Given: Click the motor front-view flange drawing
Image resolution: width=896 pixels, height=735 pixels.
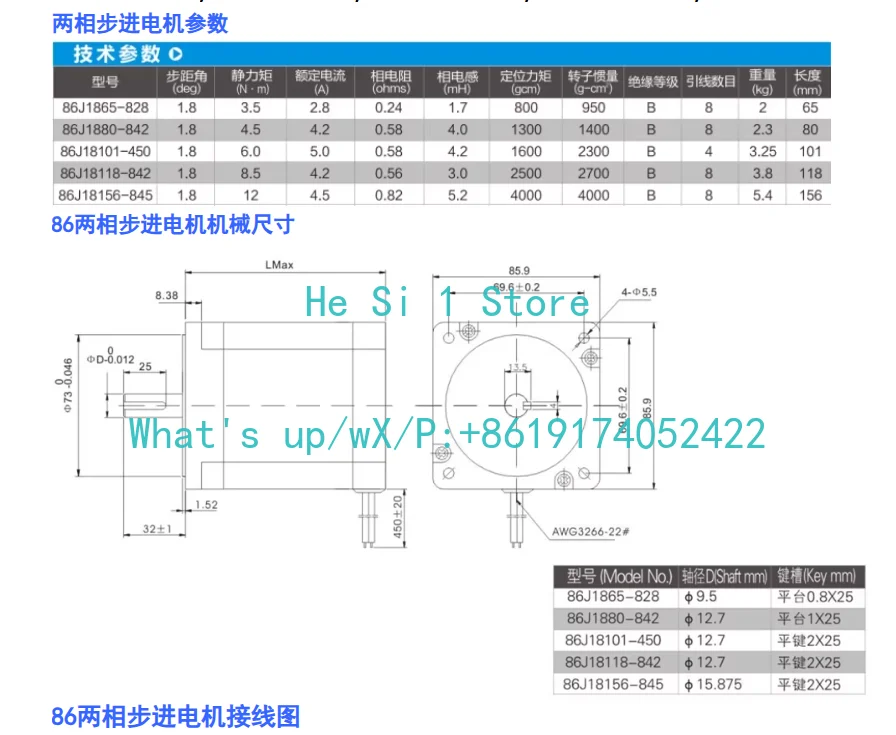Looking at the screenshot, I should [516, 406].
